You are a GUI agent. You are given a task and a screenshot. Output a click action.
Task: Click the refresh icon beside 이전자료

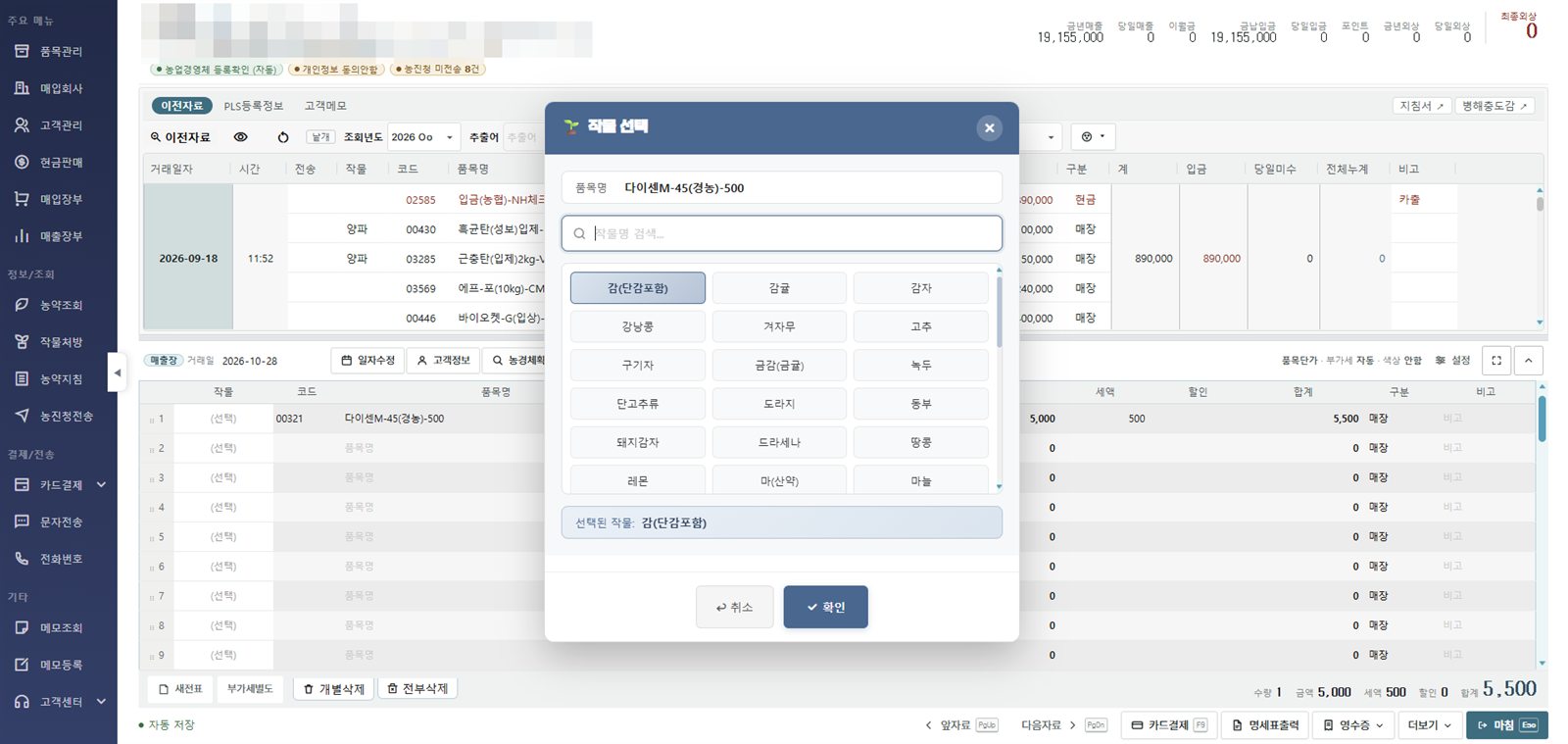pos(283,137)
